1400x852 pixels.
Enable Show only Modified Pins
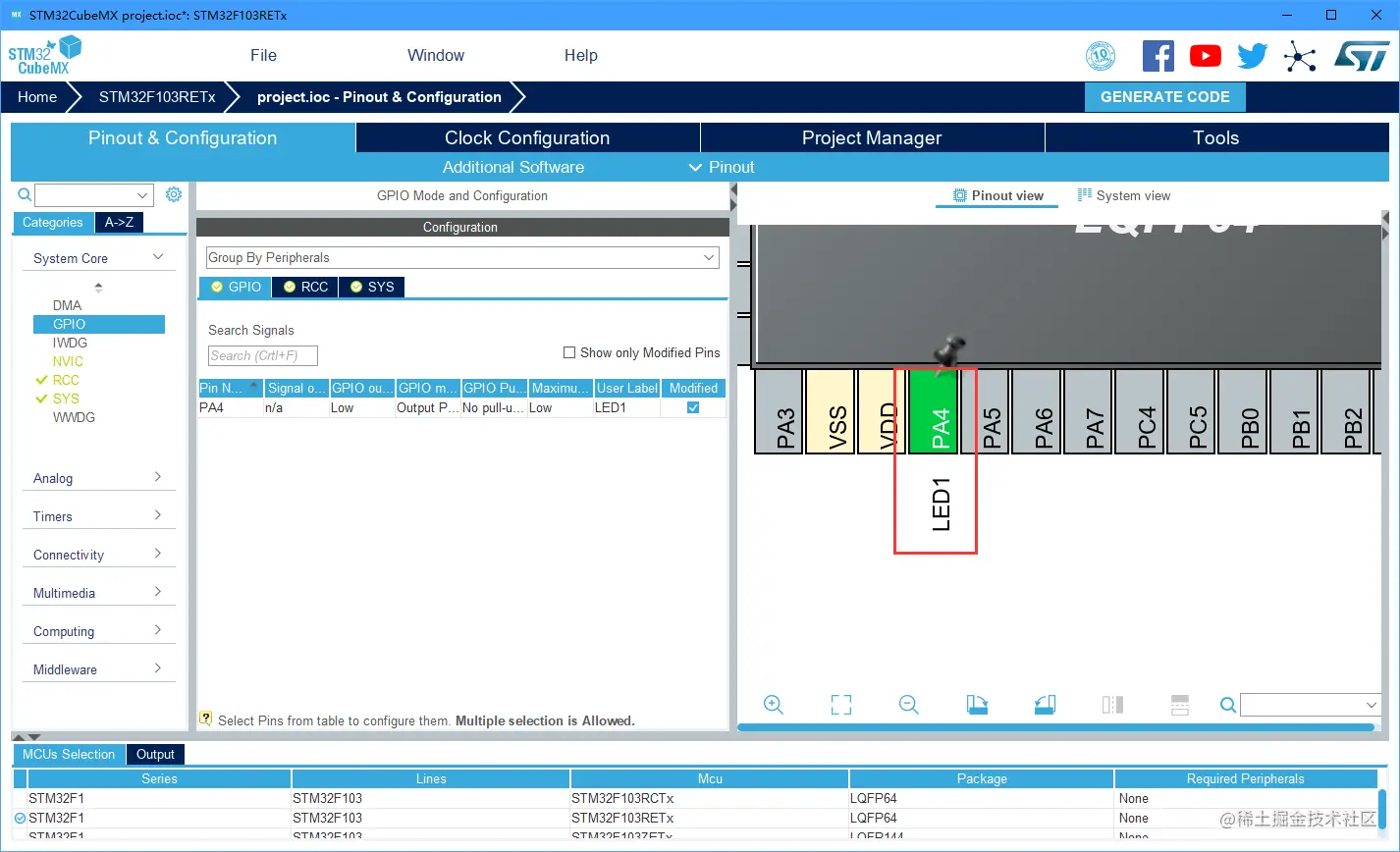569,352
